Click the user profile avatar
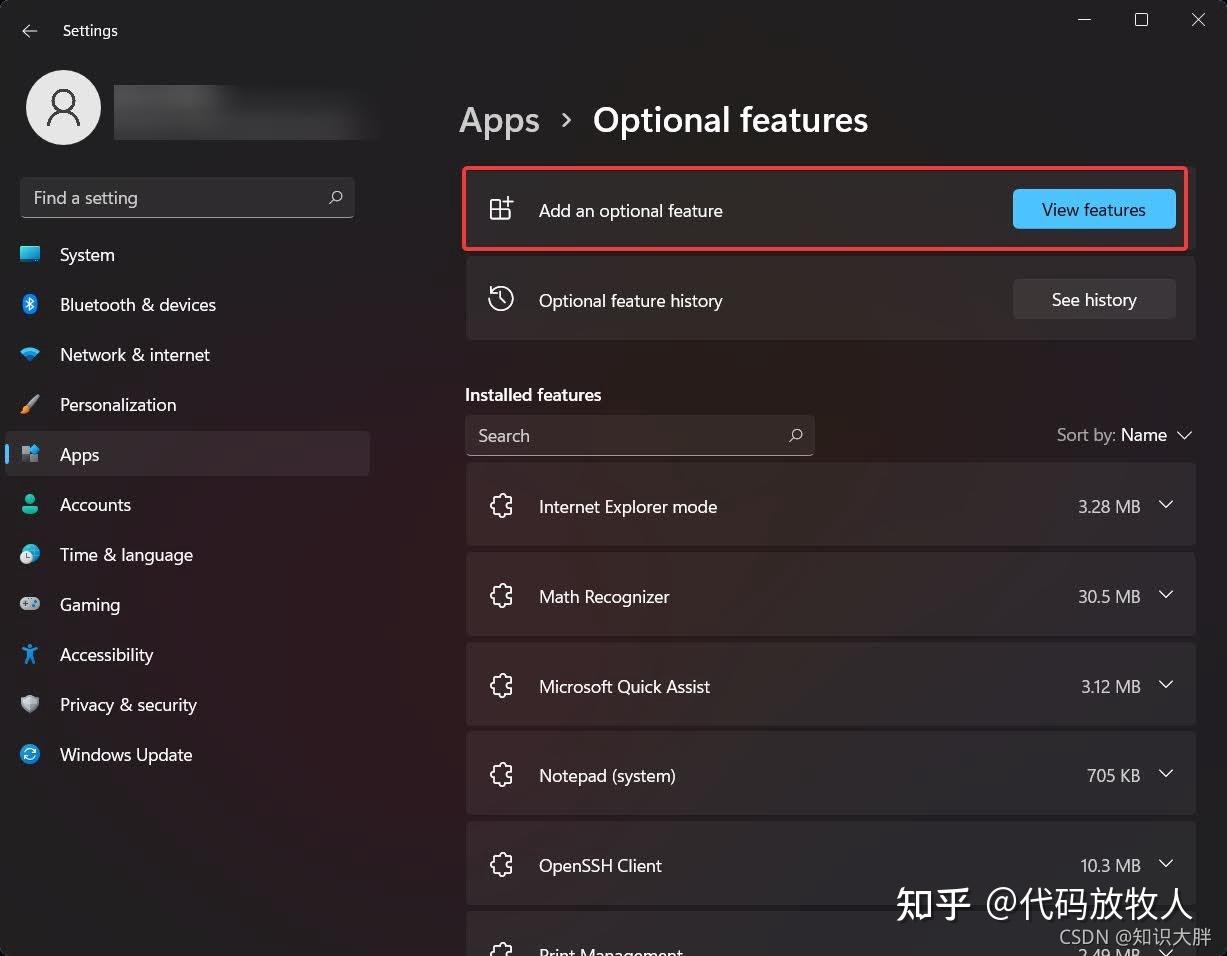 tap(63, 107)
